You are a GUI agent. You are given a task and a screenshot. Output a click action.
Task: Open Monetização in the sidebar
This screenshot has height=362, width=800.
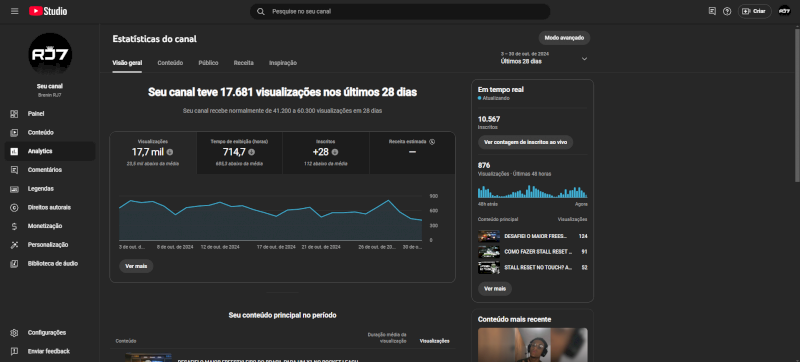tap(50, 226)
